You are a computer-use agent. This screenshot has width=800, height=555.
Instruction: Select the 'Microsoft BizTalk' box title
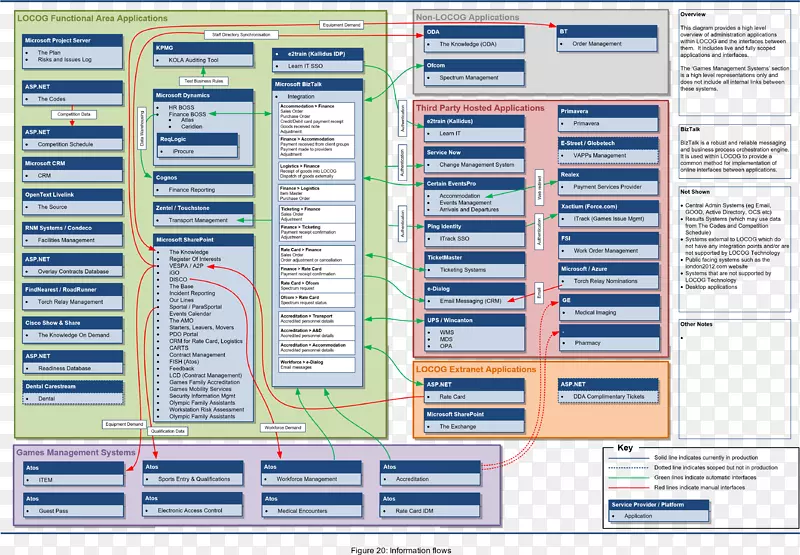point(298,85)
